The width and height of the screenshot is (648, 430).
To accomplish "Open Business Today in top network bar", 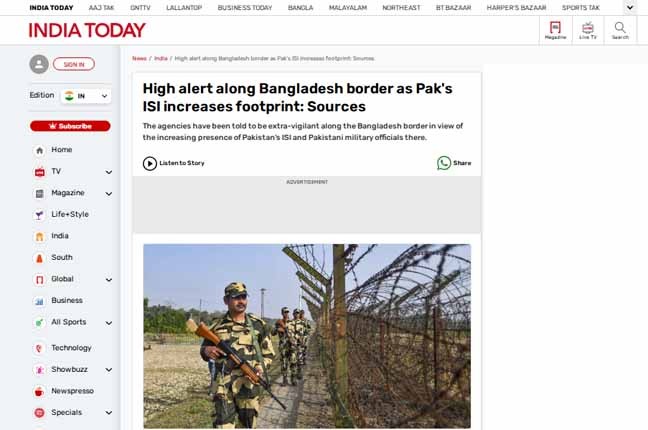I will [x=245, y=8].
